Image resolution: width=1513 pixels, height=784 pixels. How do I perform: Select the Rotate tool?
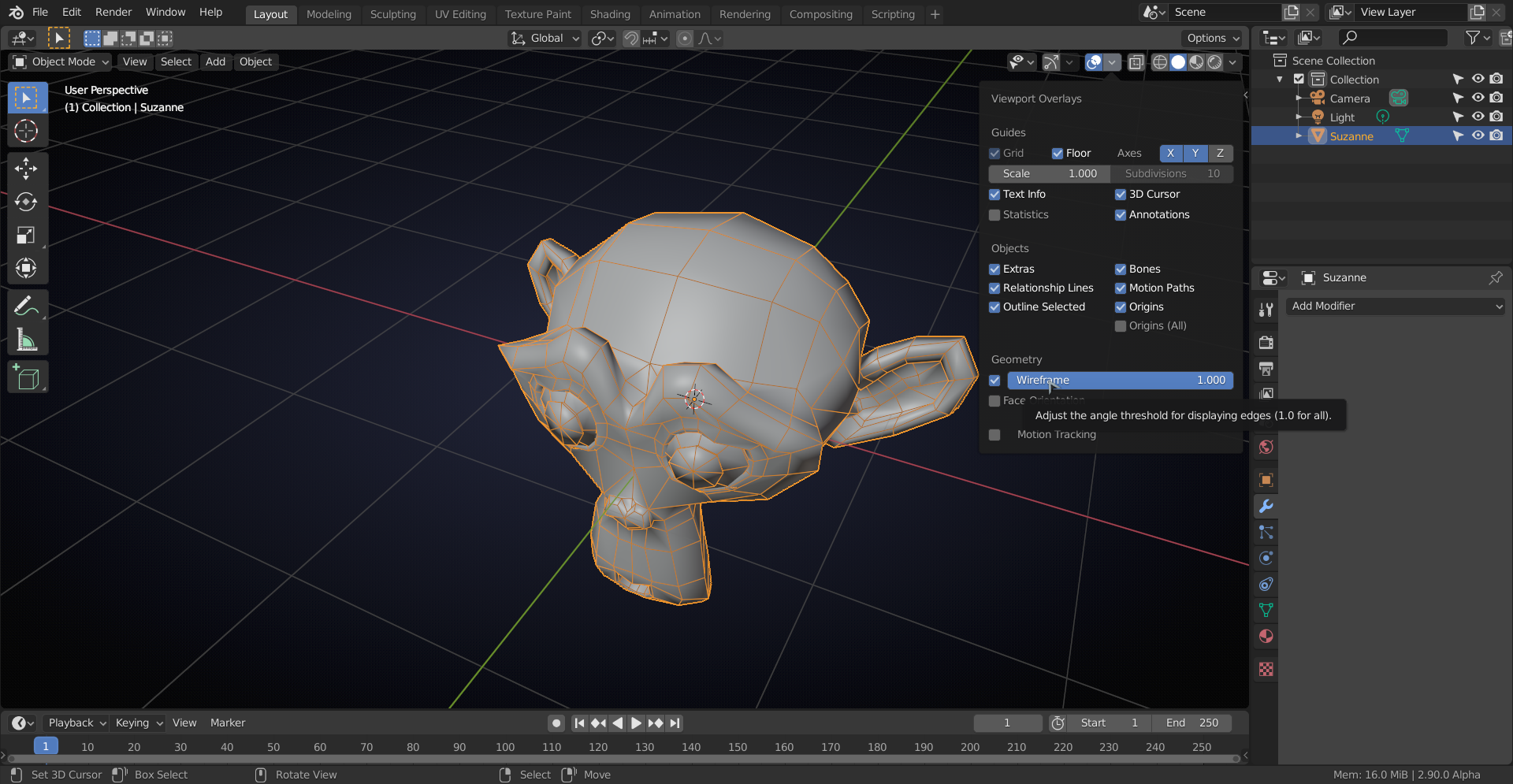click(26, 203)
